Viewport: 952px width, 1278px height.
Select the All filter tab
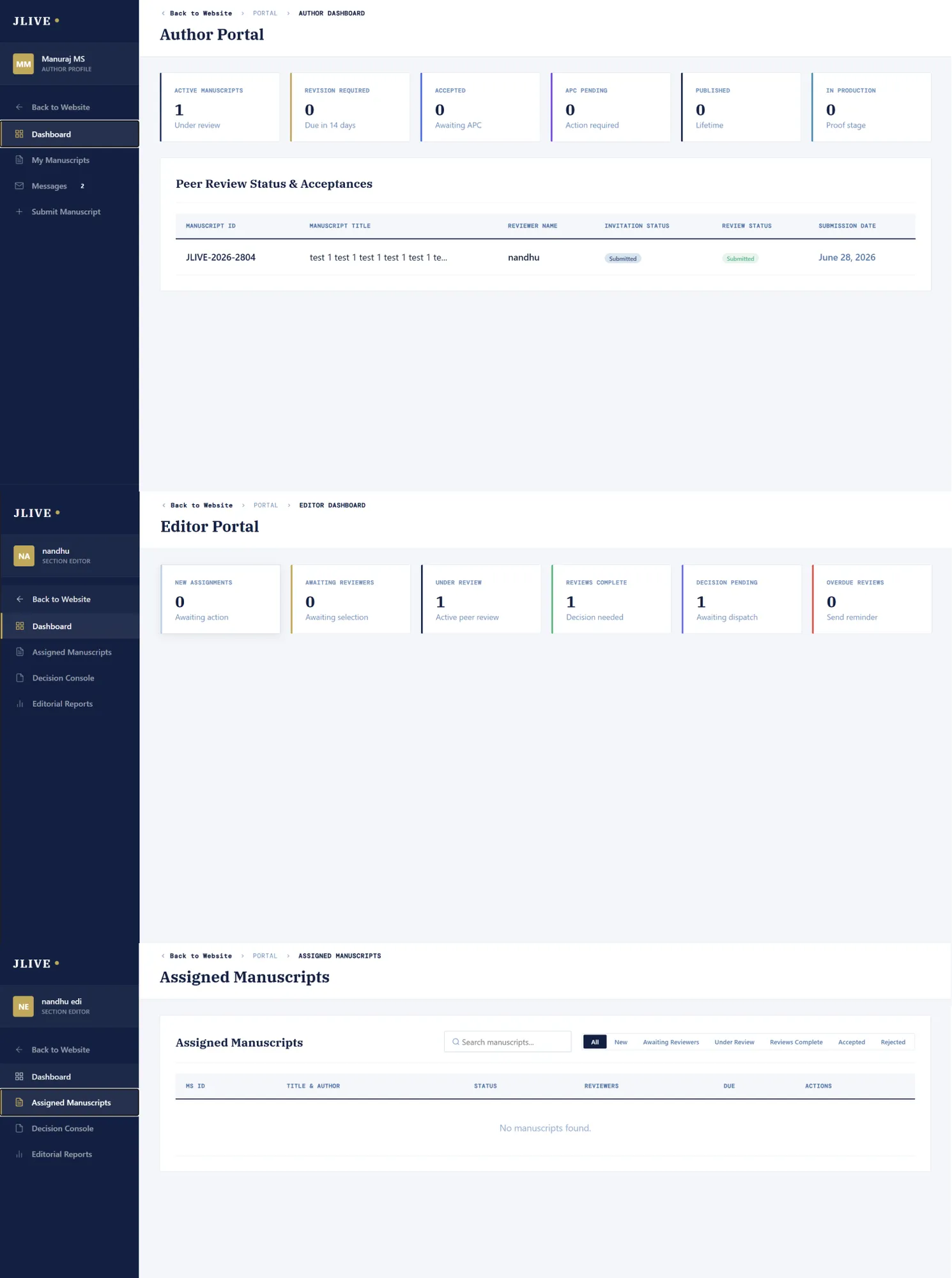(x=595, y=1042)
